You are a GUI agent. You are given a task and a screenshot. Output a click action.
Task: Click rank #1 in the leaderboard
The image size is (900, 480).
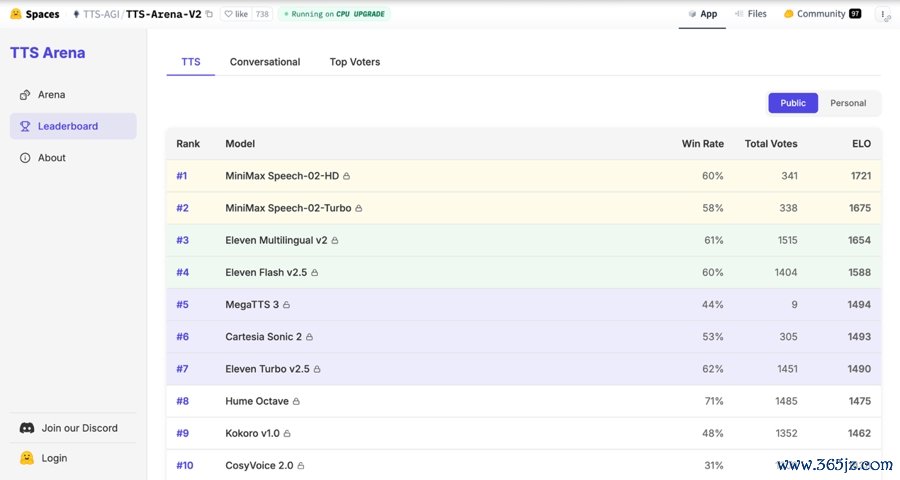coord(181,176)
